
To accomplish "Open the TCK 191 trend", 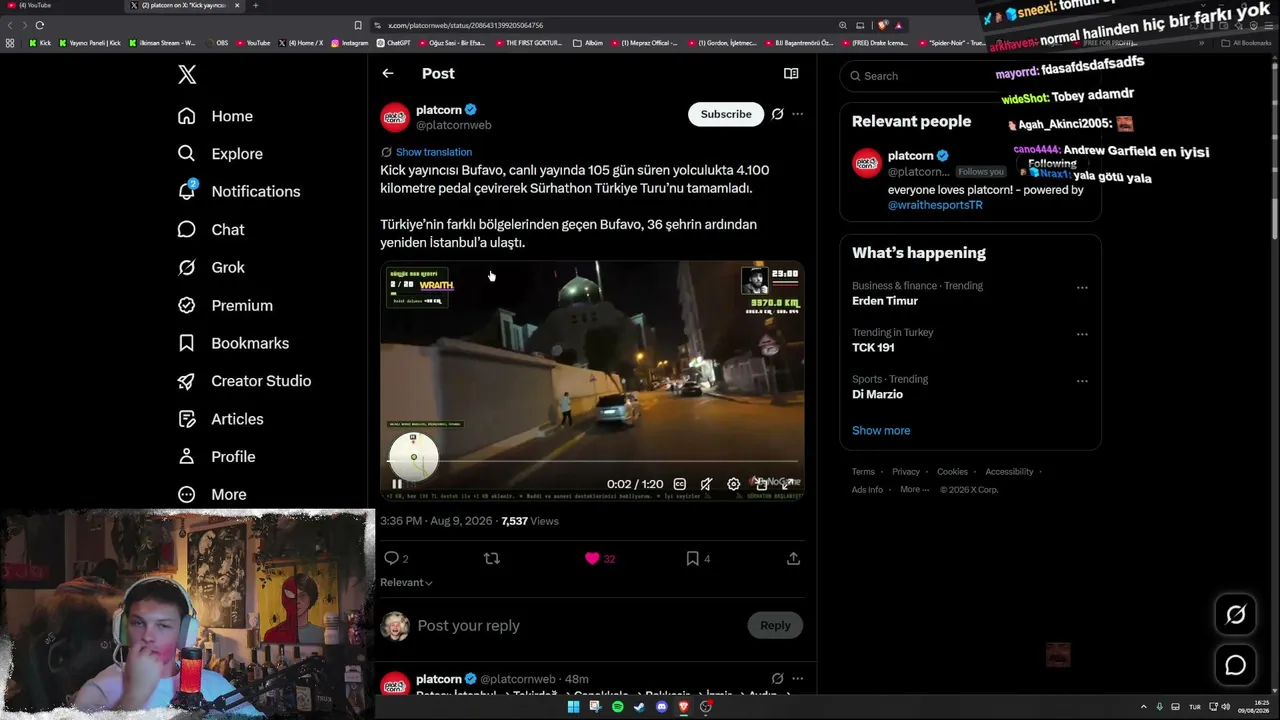I will (873, 348).
